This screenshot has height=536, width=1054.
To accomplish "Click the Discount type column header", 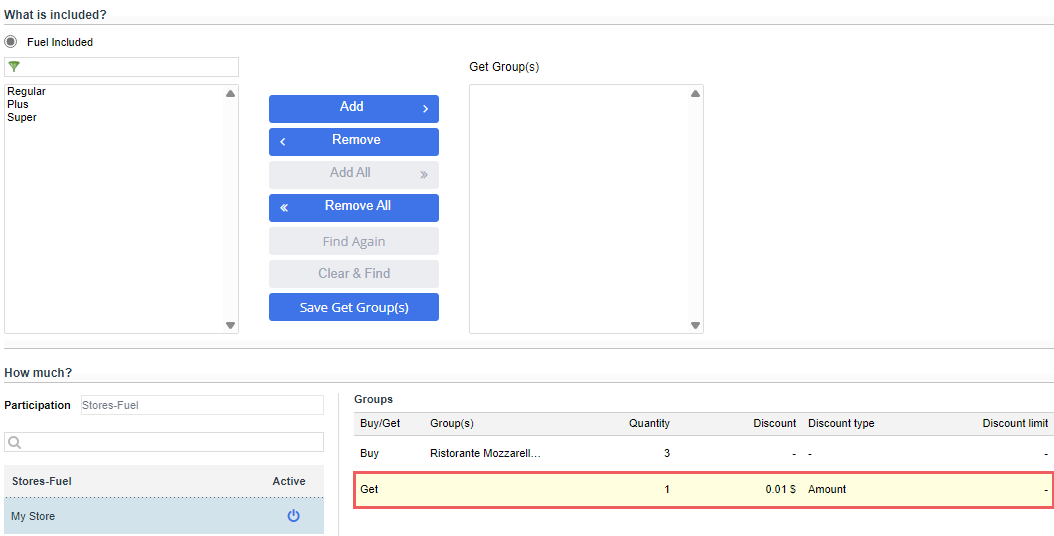I will pyautogui.click(x=841, y=423).
